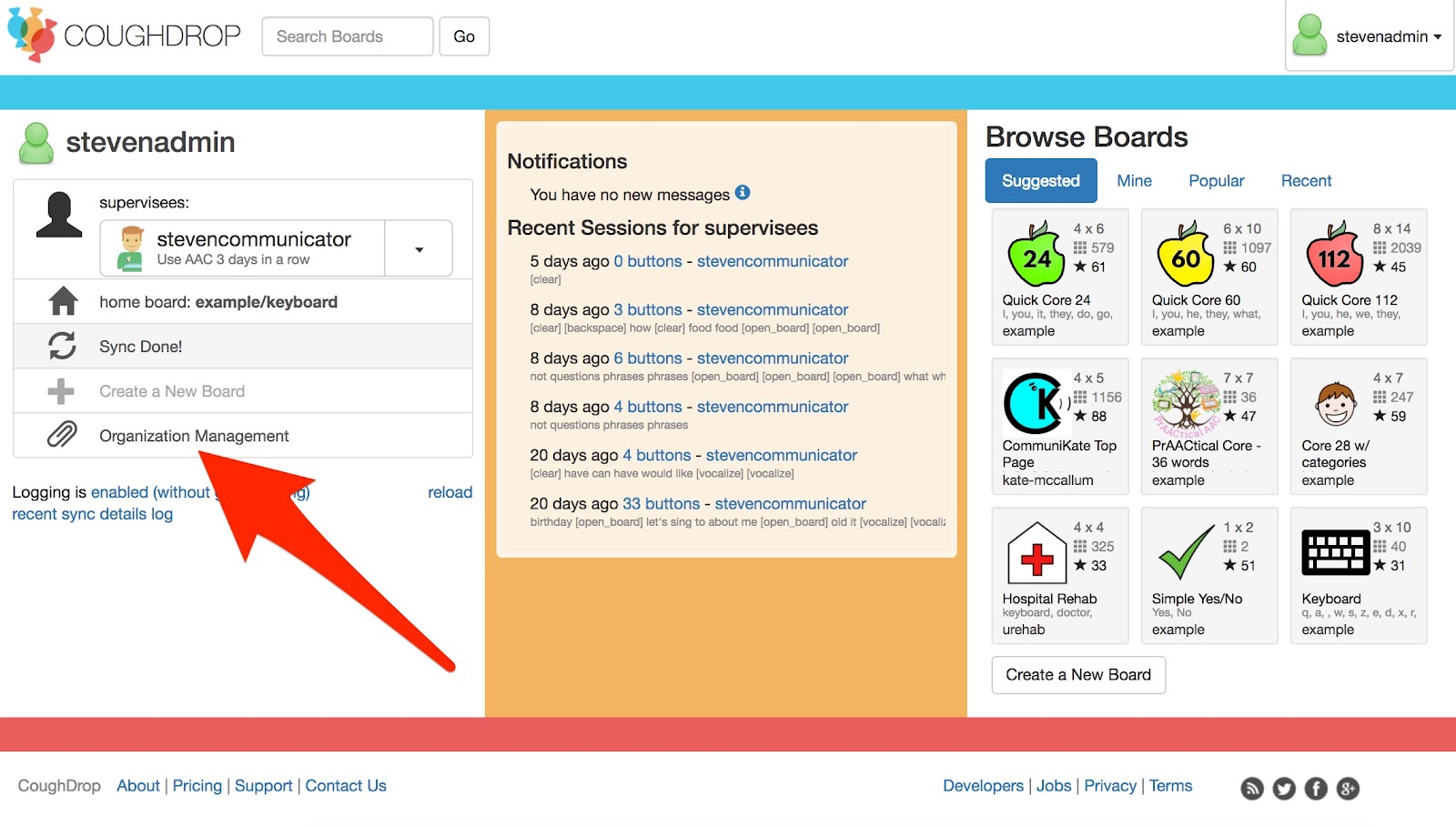Open home board example/keyboard
Screen dimensions: 1456x827
point(243,302)
